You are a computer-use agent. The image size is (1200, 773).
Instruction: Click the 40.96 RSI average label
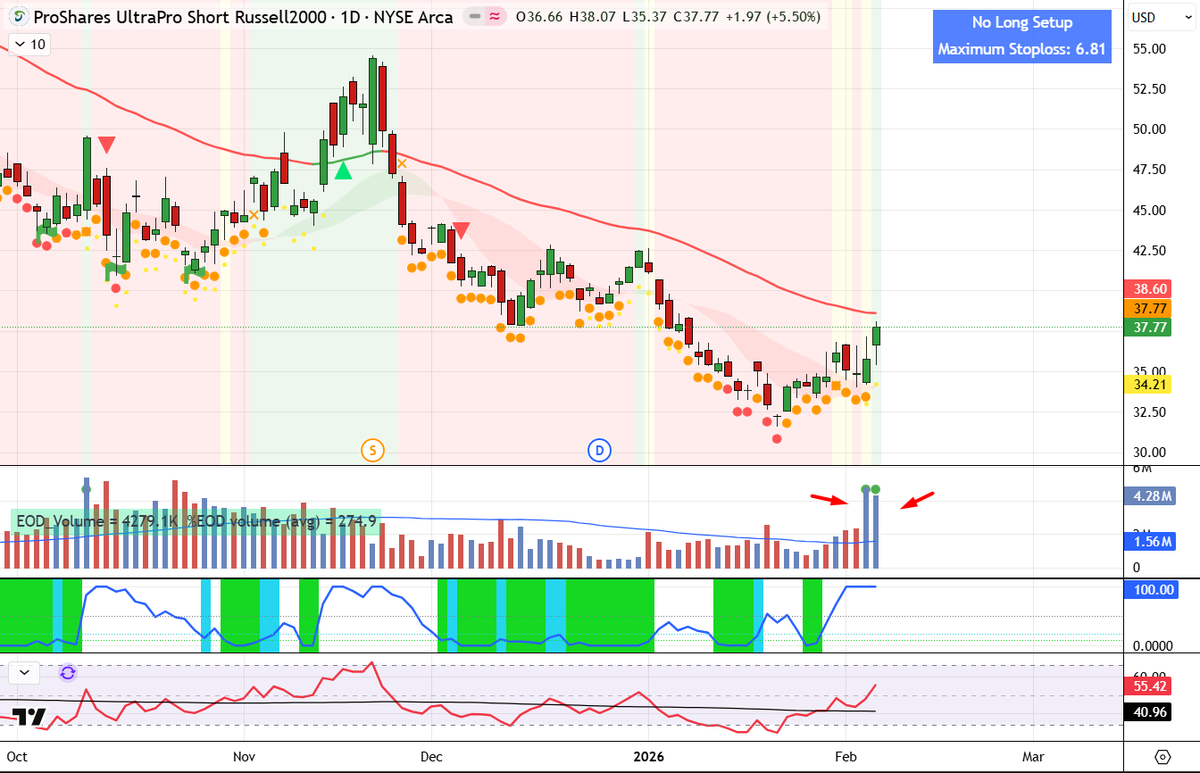coord(1149,713)
